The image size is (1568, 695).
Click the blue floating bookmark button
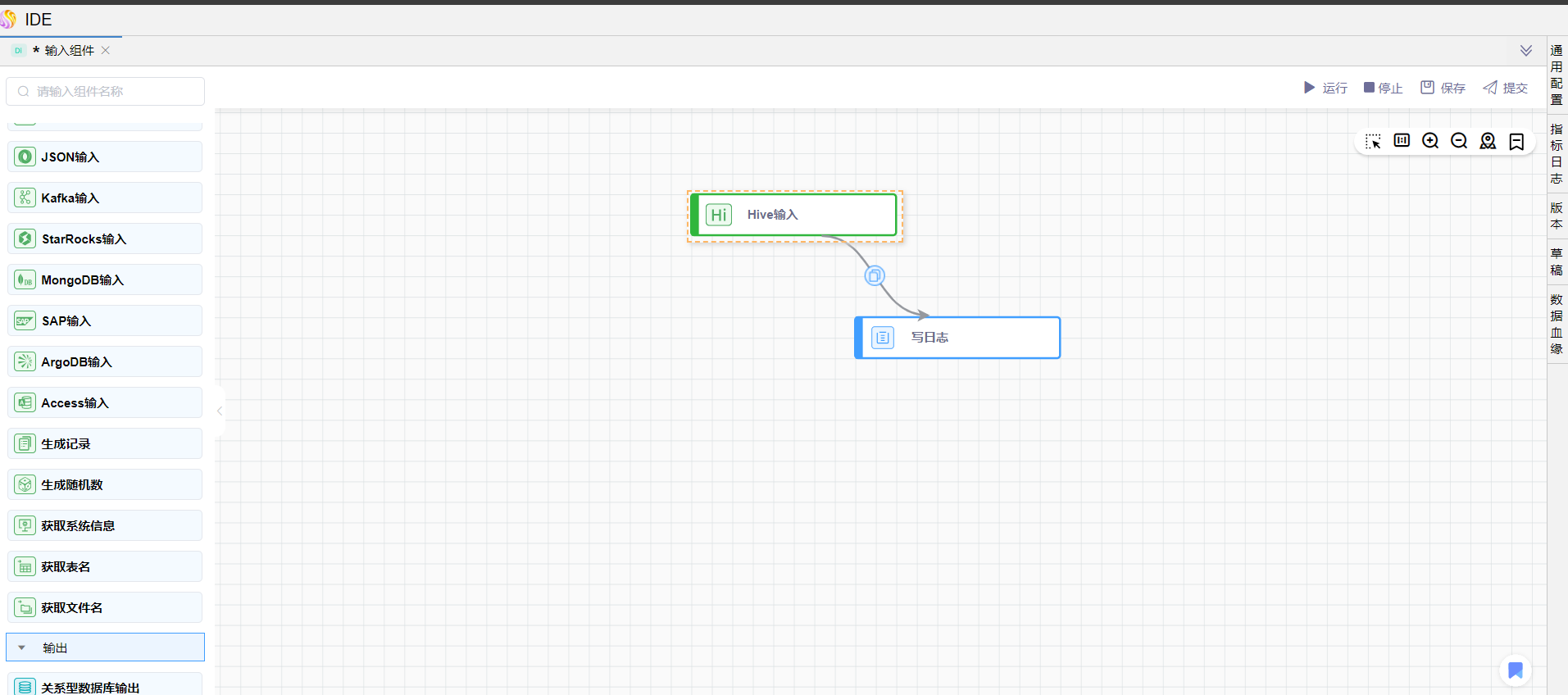click(x=1515, y=670)
